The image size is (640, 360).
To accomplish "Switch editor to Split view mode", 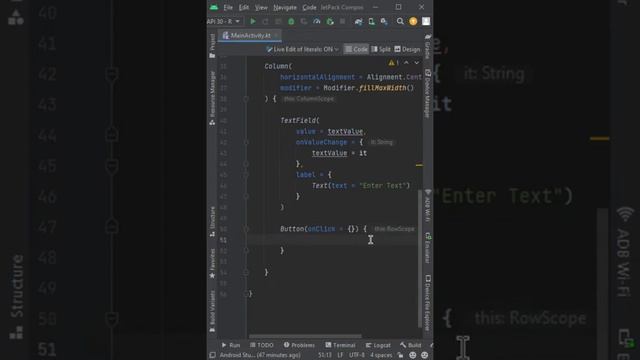I will [381, 49].
